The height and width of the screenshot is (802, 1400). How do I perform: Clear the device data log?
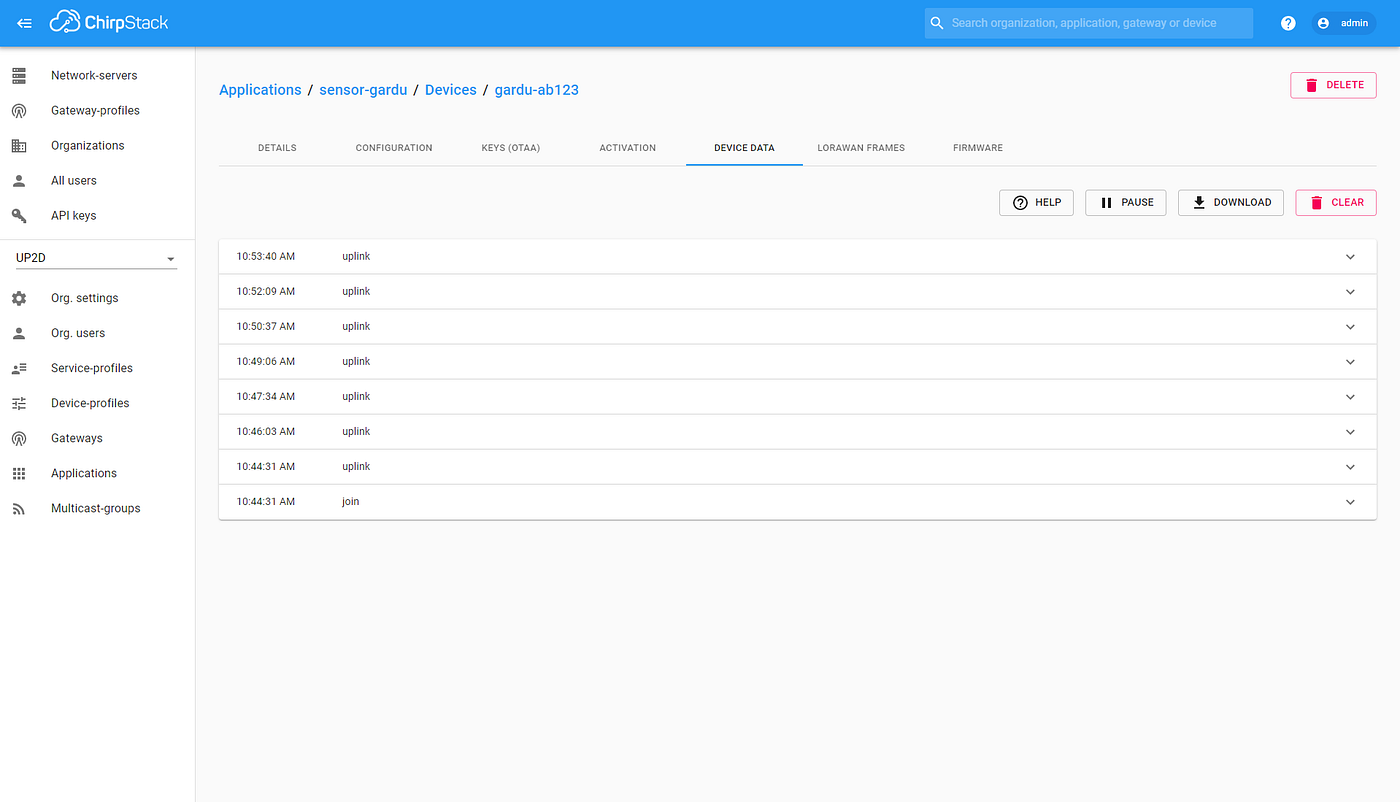[x=1335, y=202]
